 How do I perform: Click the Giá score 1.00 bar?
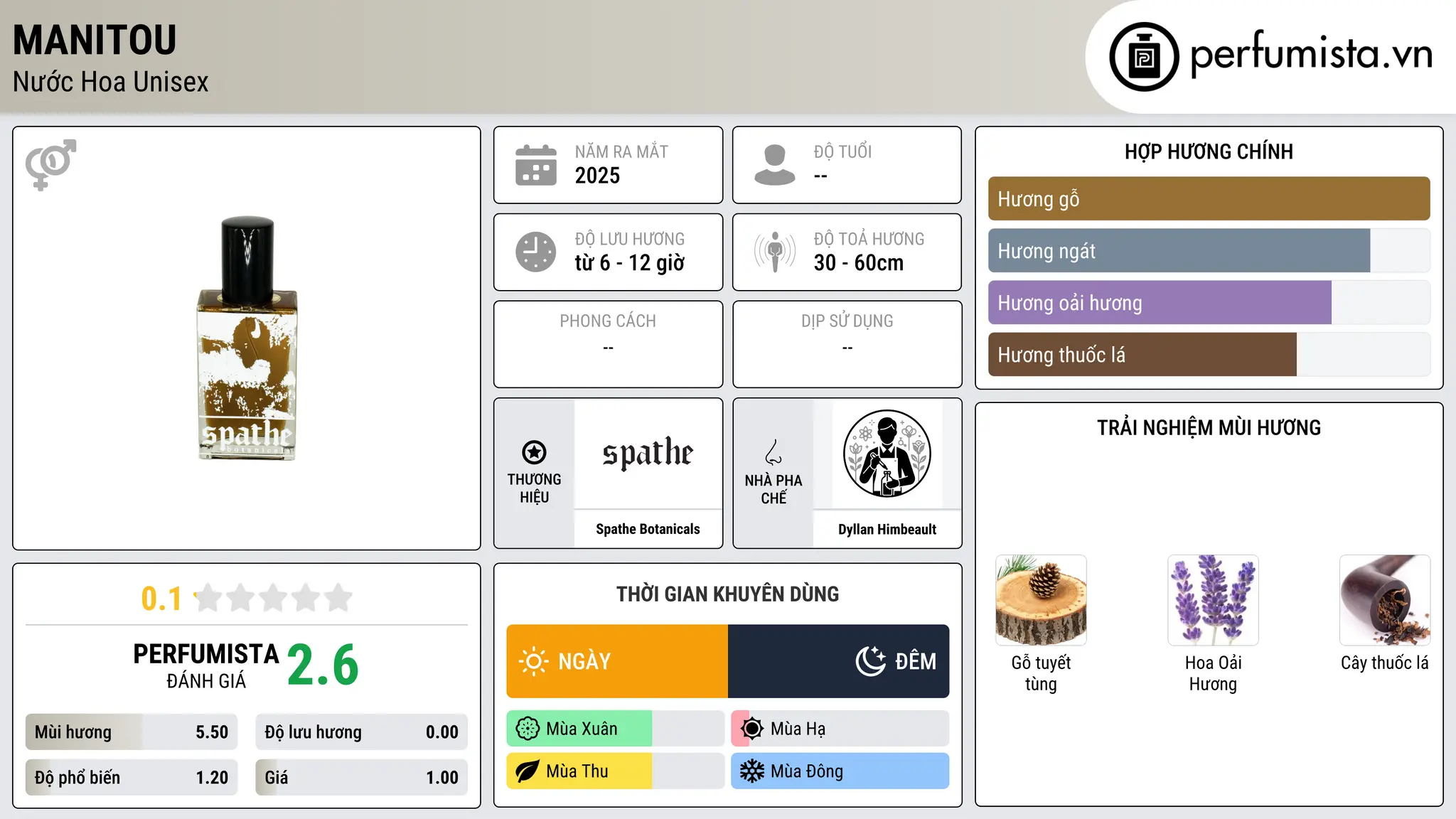pos(362,778)
